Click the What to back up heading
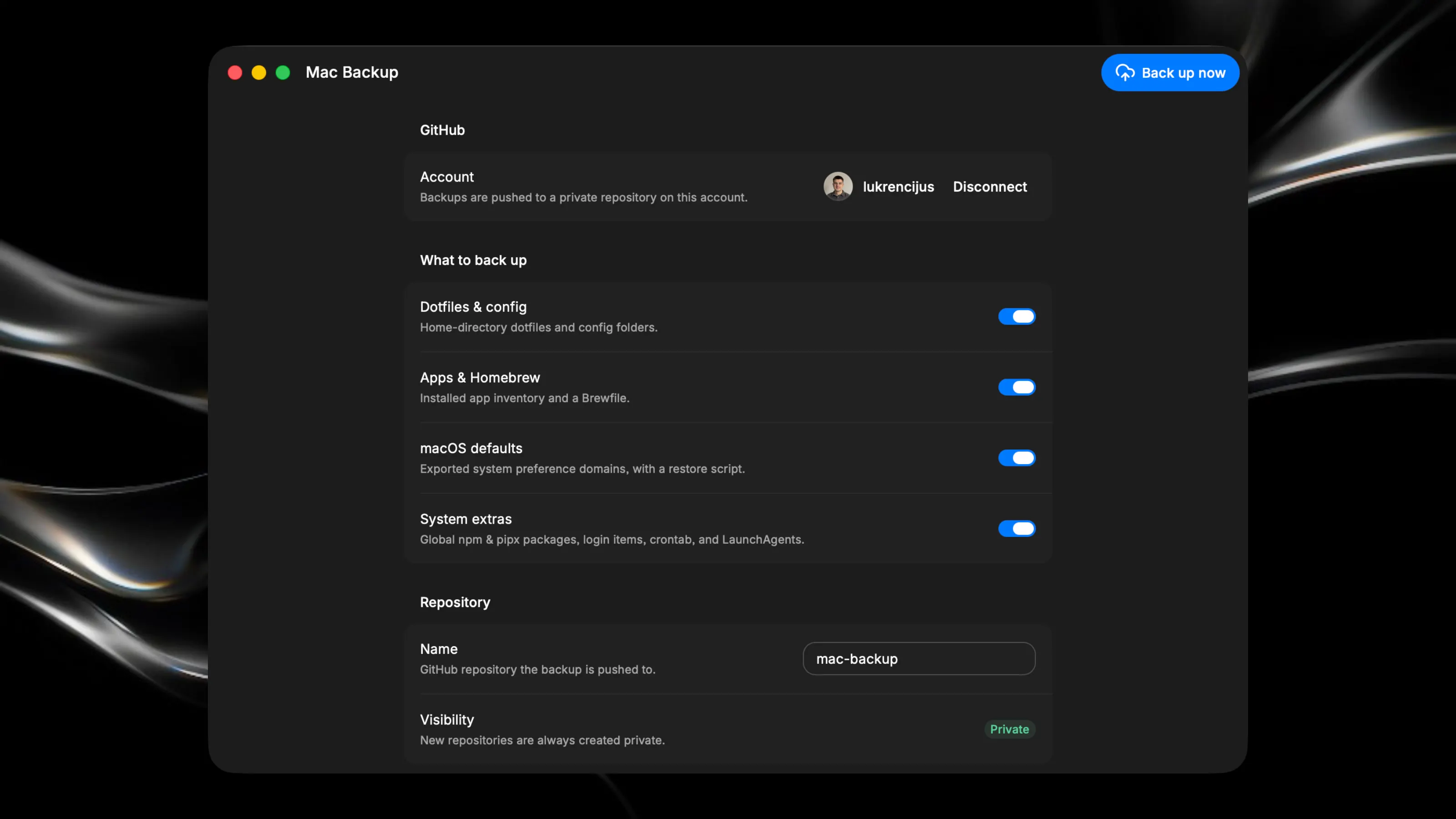 tap(473, 260)
